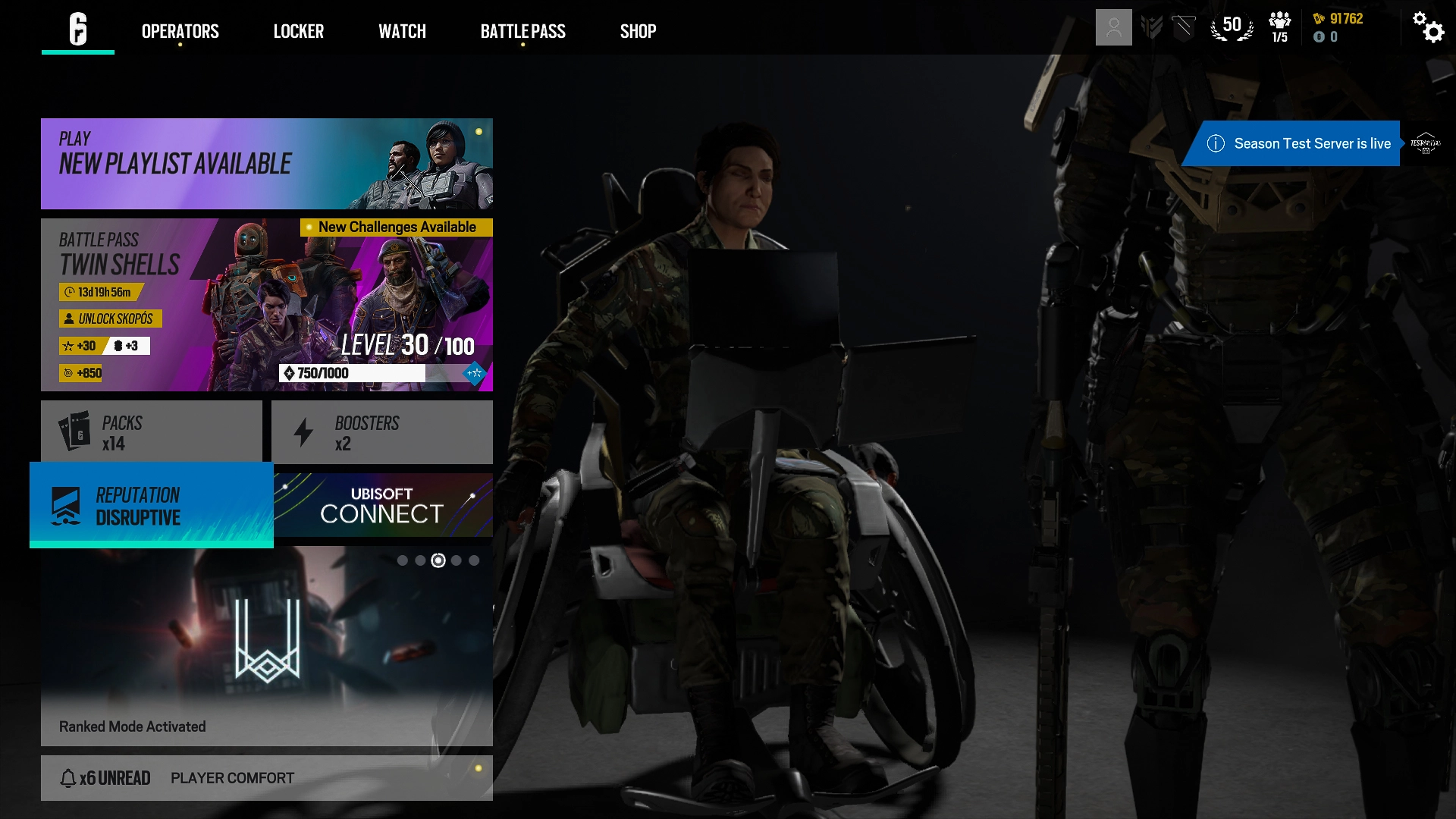Click the player profile avatar icon
Viewport: 1456px width, 819px height.
[x=1113, y=28]
